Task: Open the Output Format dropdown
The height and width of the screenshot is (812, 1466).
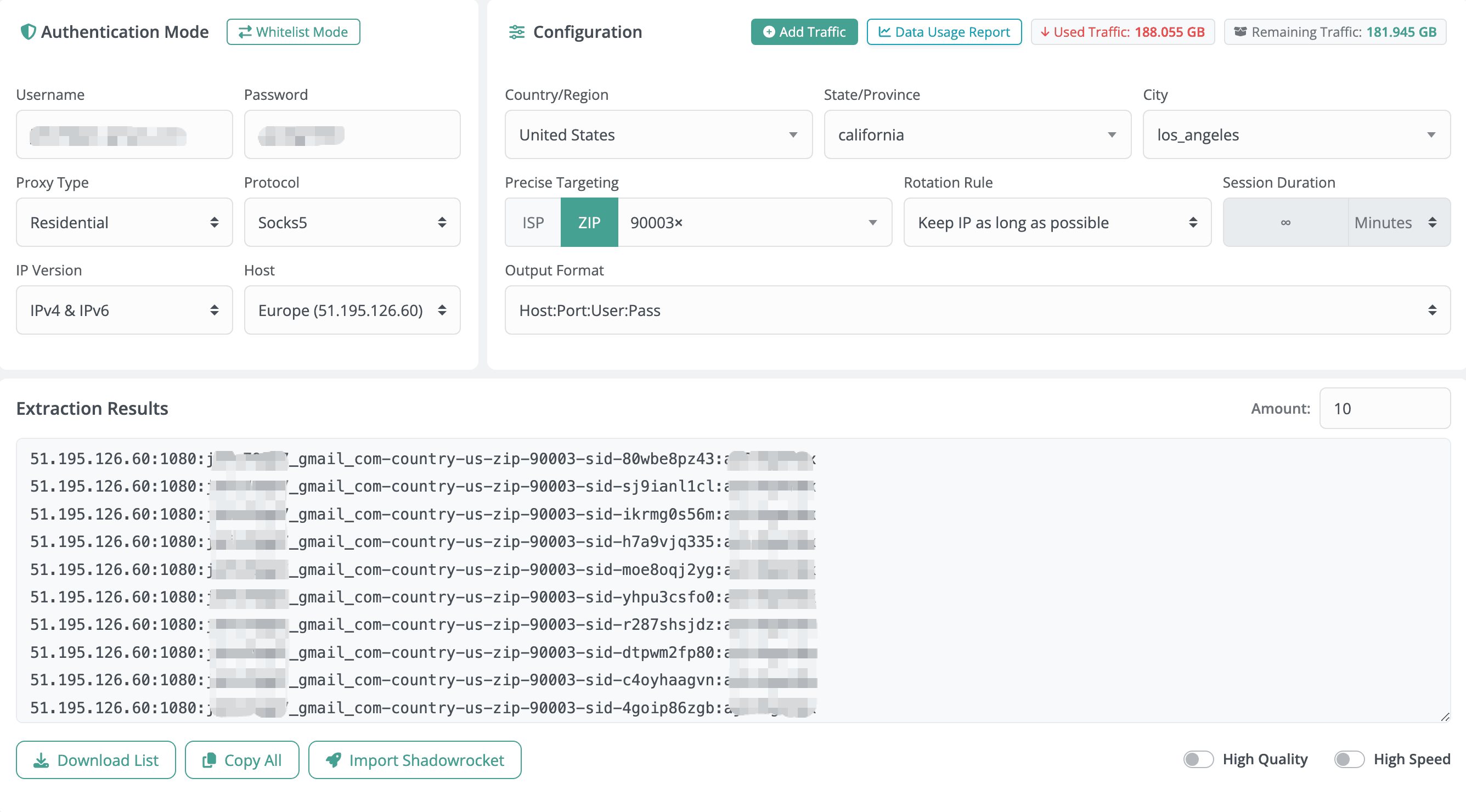Action: tap(977, 310)
